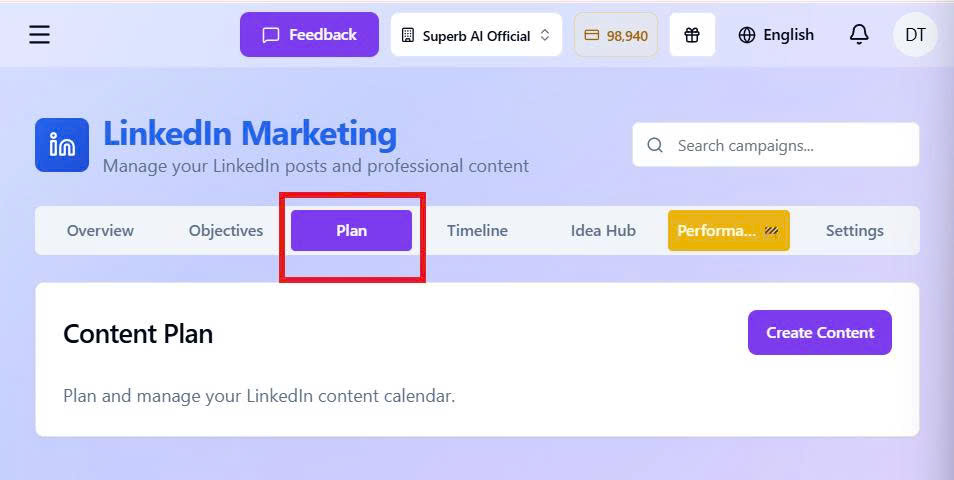Focus the Search campaigns input field
This screenshot has width=954, height=480.
click(790, 145)
